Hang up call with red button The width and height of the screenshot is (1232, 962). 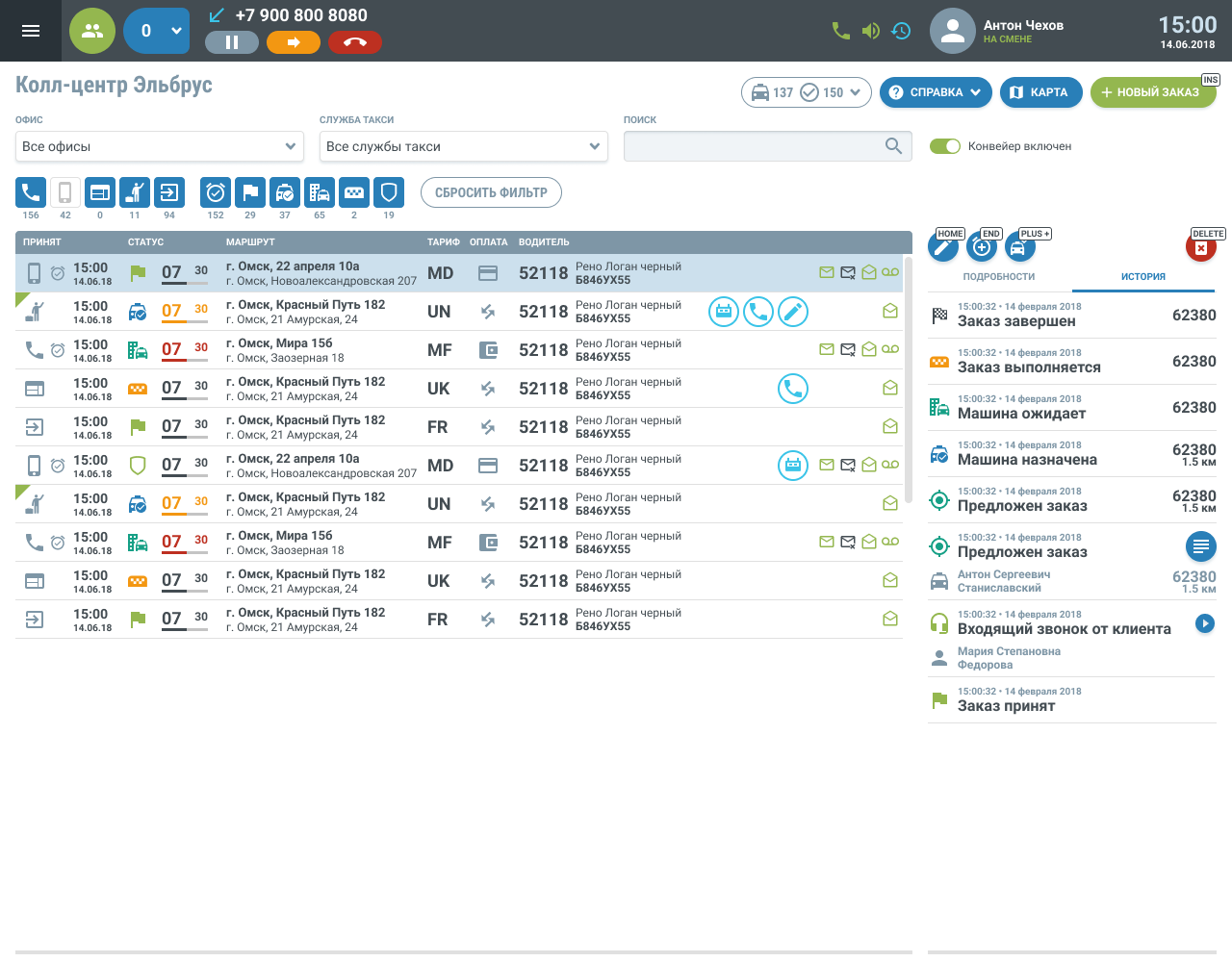[x=355, y=42]
